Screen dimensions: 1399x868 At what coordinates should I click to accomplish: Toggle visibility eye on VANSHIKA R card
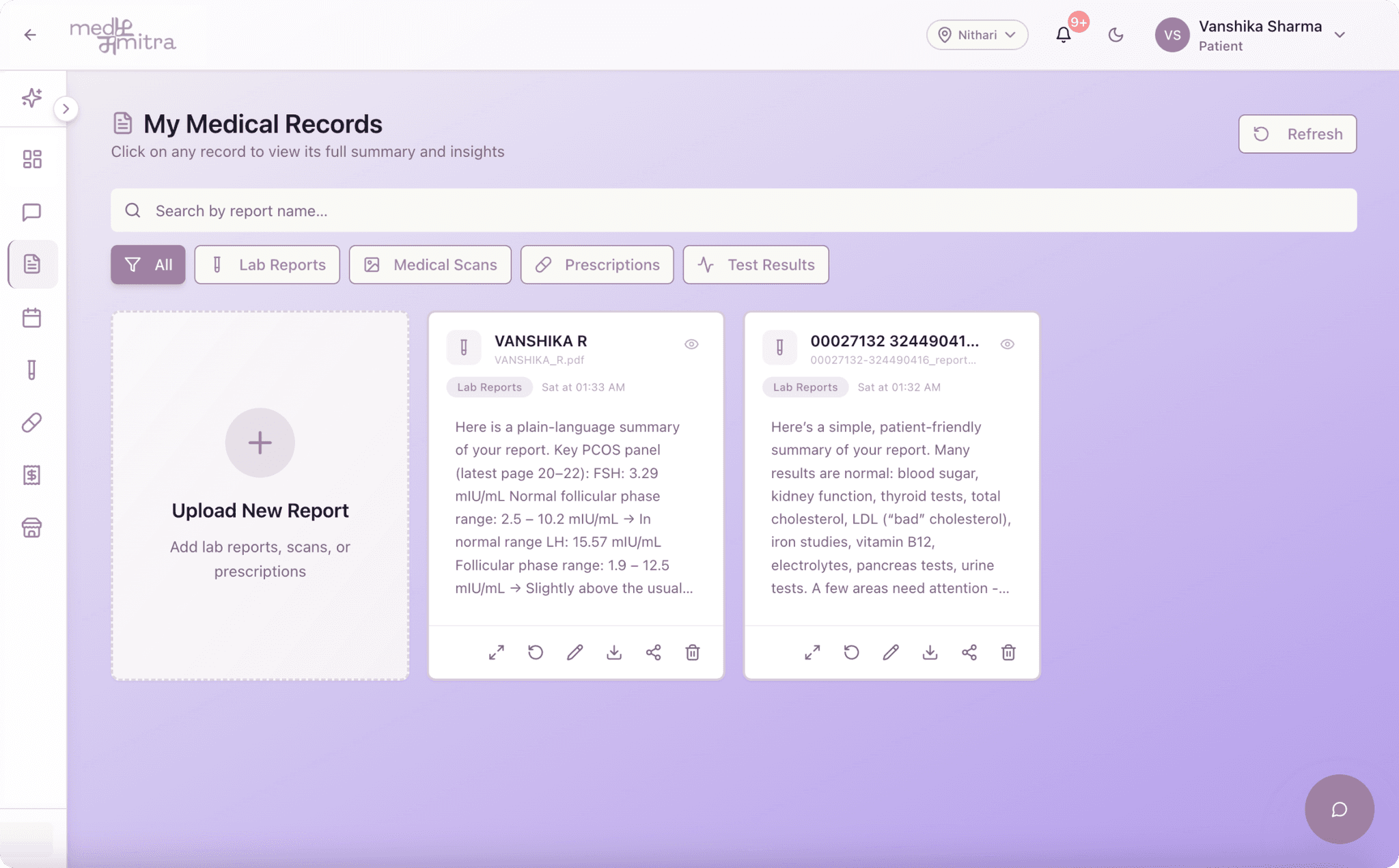[691, 344]
